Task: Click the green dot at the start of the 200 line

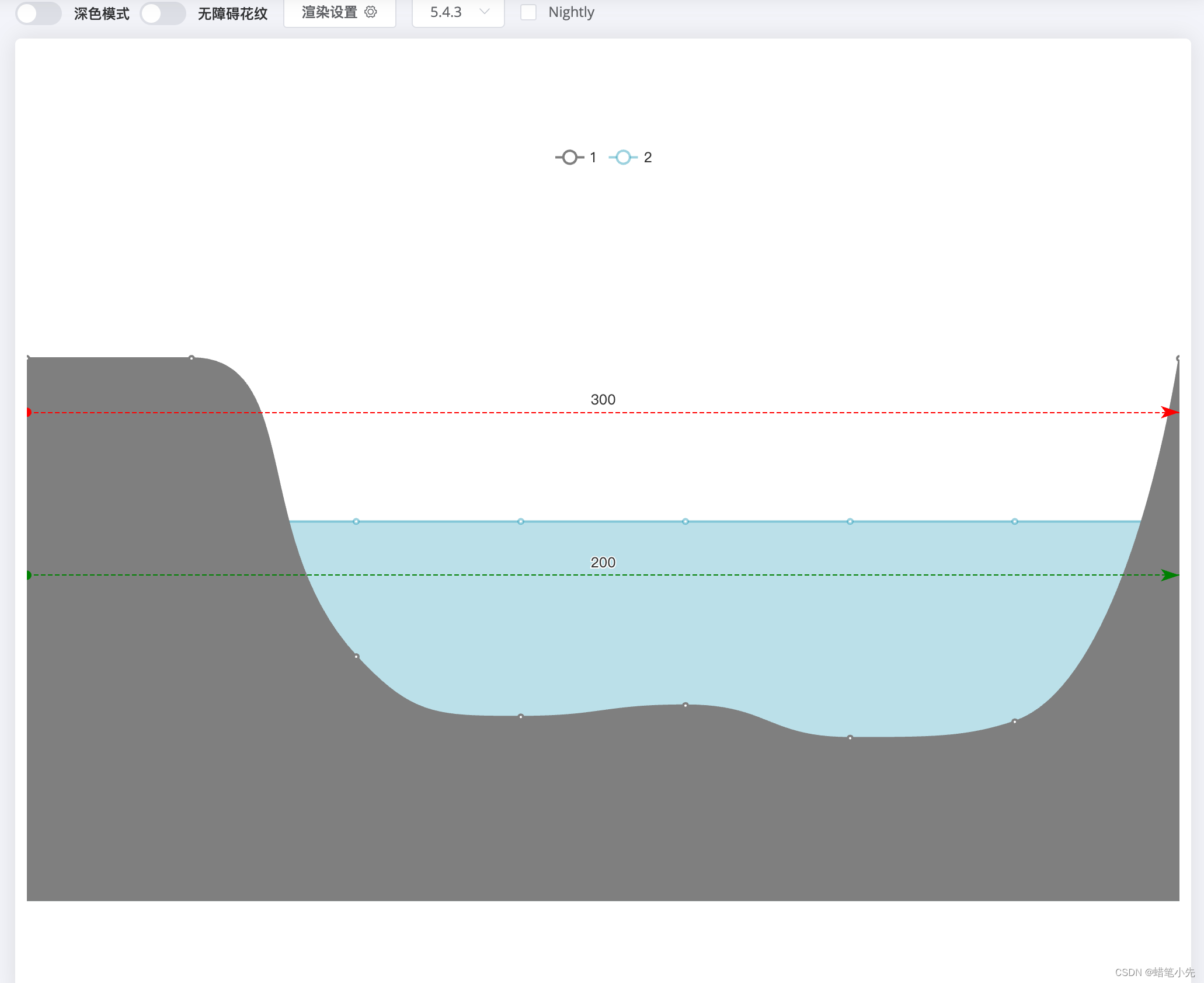Action: pos(28,575)
